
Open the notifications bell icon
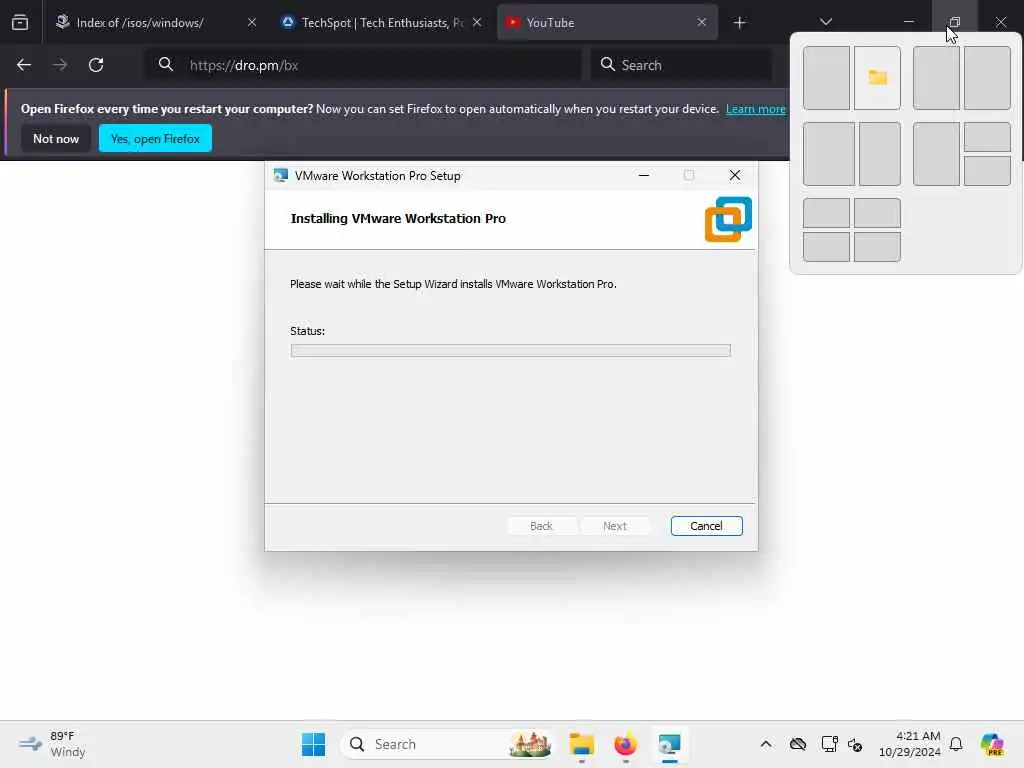(x=956, y=744)
